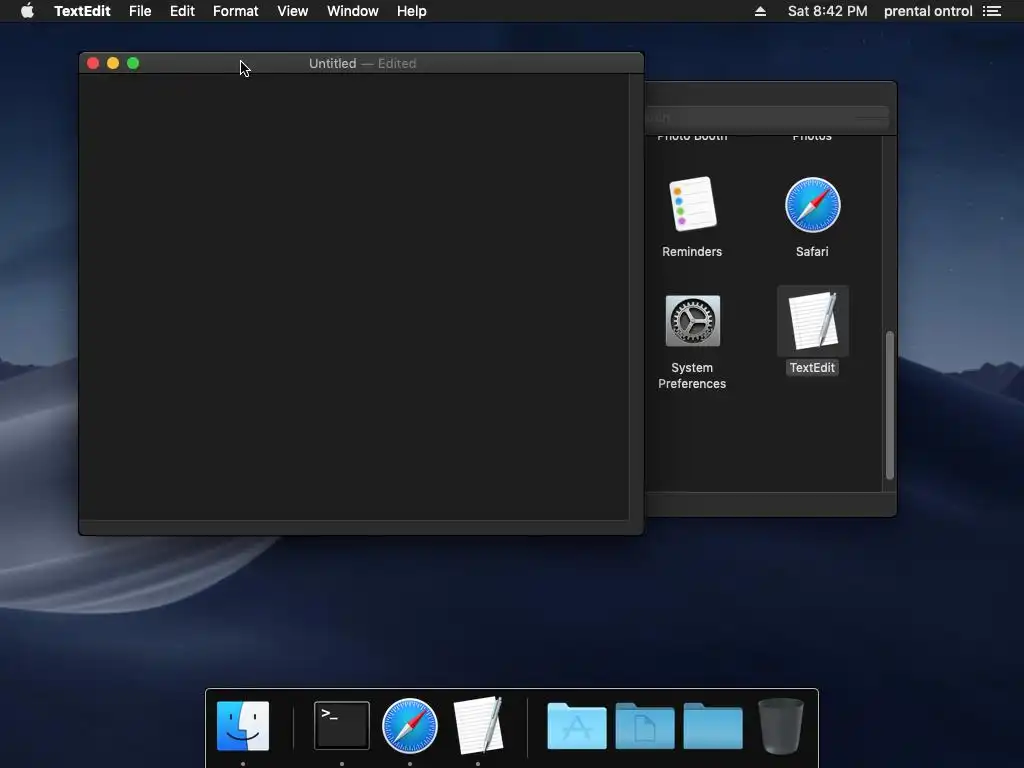
Task: Open Finder from the Dock
Action: 243,726
